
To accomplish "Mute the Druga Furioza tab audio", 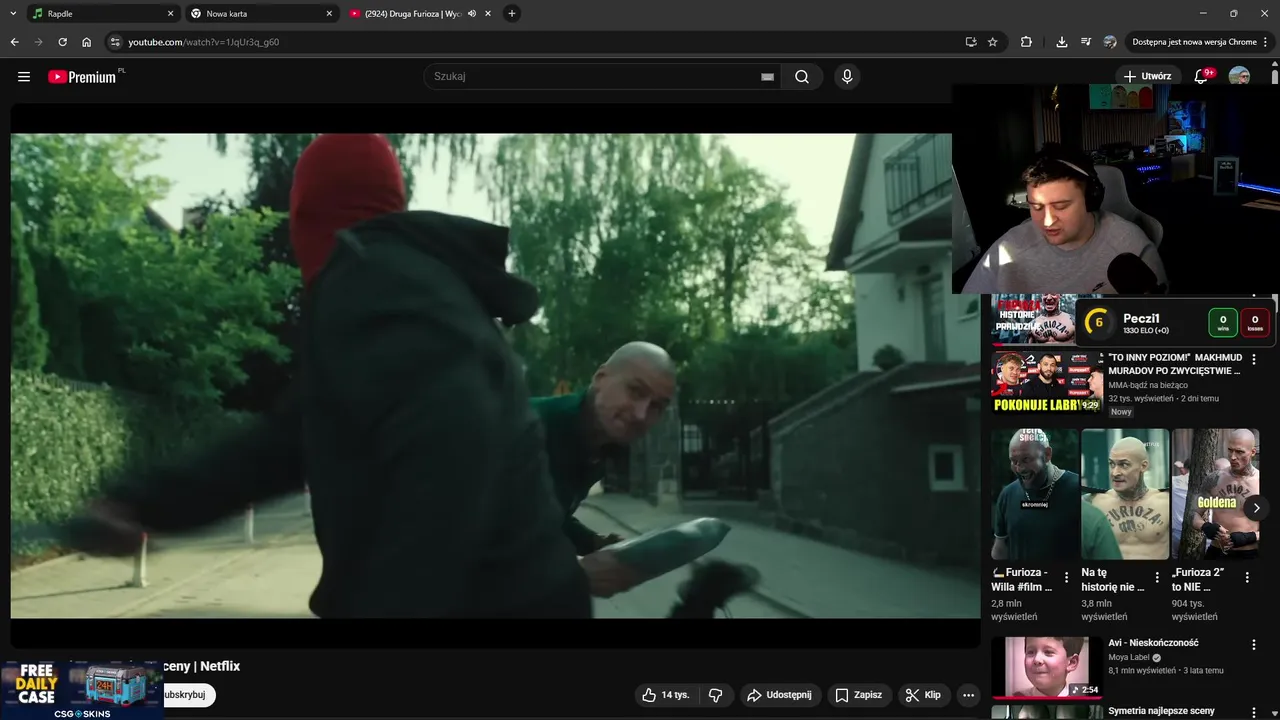I will click(x=471, y=14).
